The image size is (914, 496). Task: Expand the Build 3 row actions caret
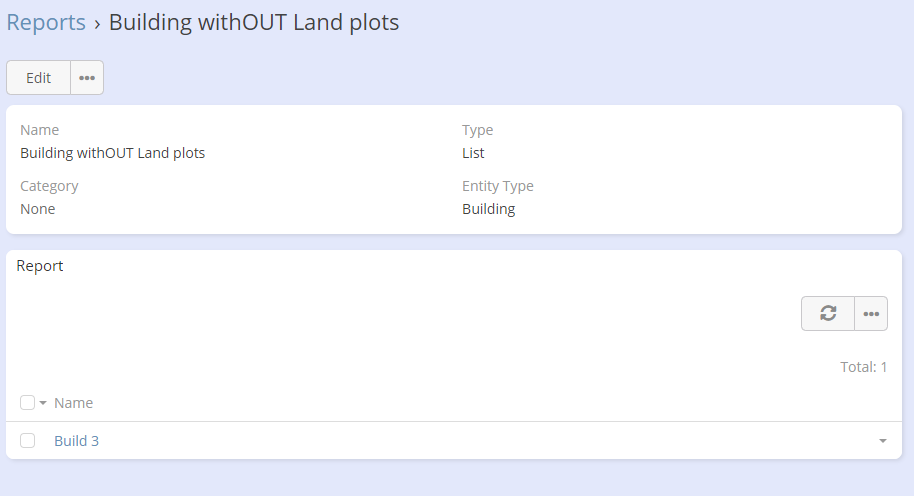click(882, 441)
